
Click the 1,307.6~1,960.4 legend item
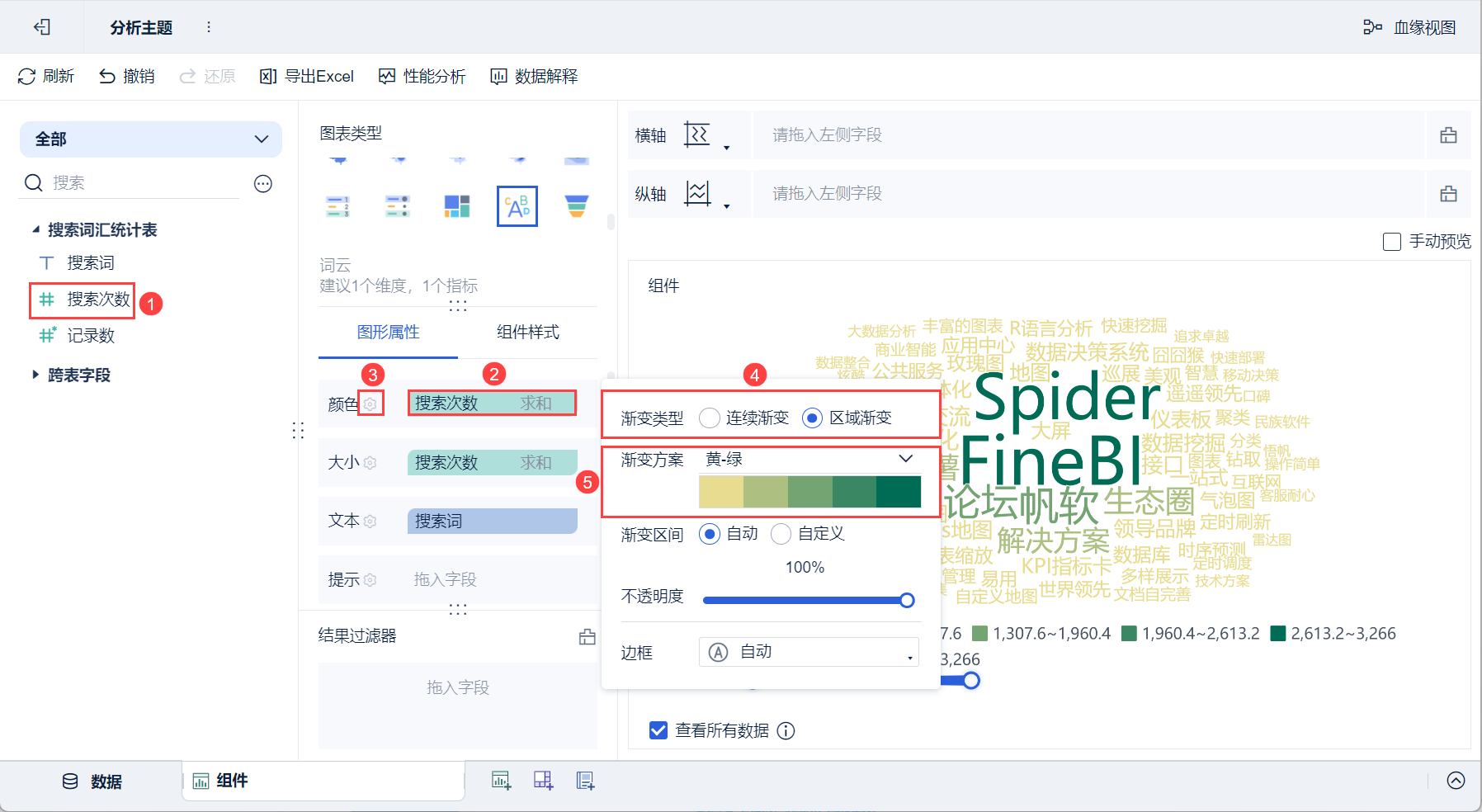[x=1042, y=634]
